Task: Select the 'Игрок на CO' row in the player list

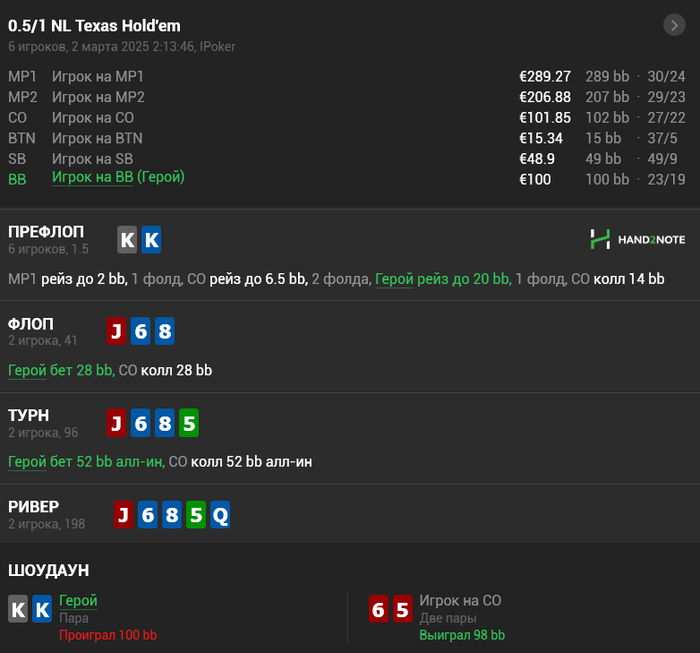Action: coord(346,117)
